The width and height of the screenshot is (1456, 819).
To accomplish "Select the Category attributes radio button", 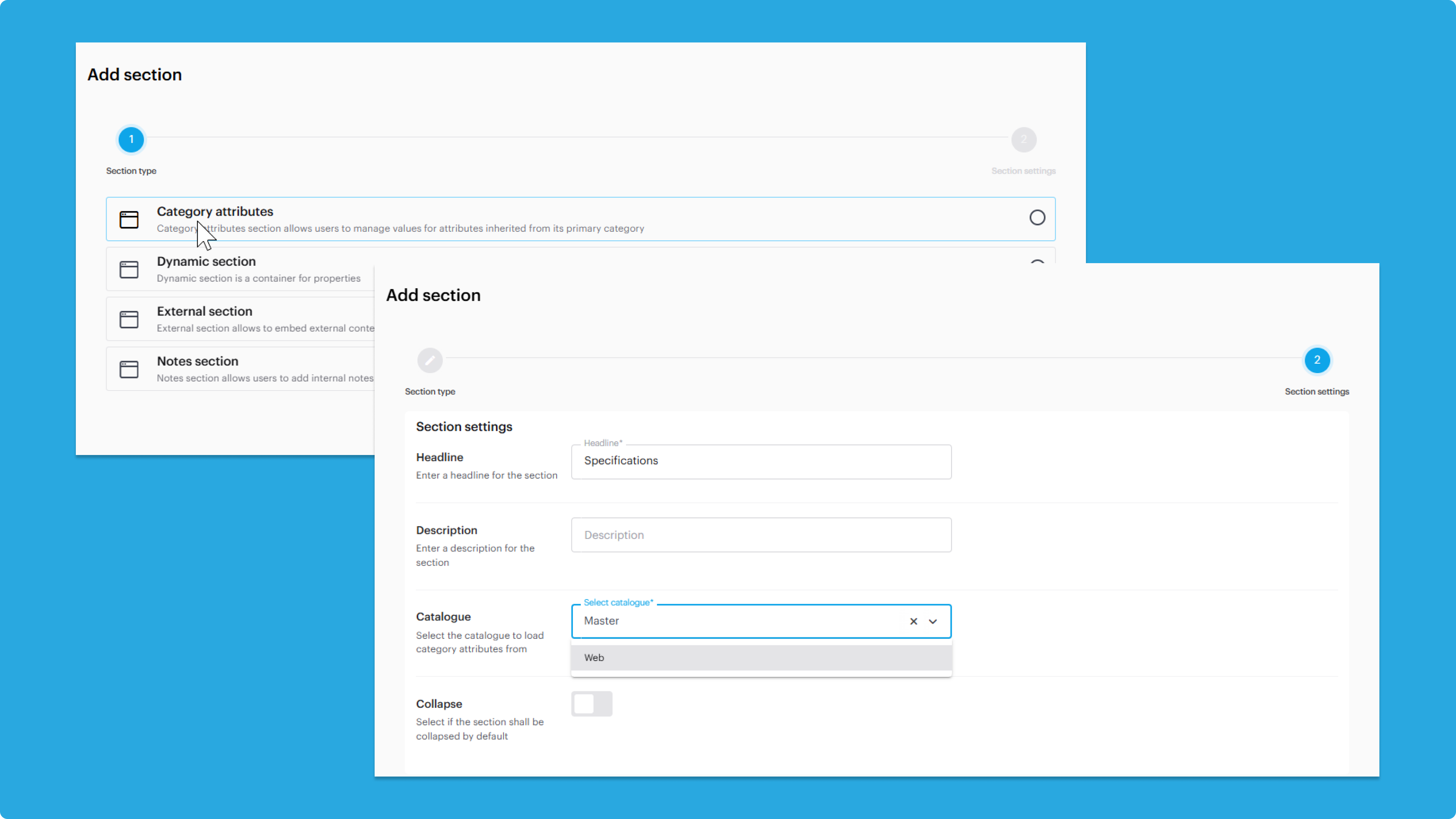I will (x=1037, y=218).
